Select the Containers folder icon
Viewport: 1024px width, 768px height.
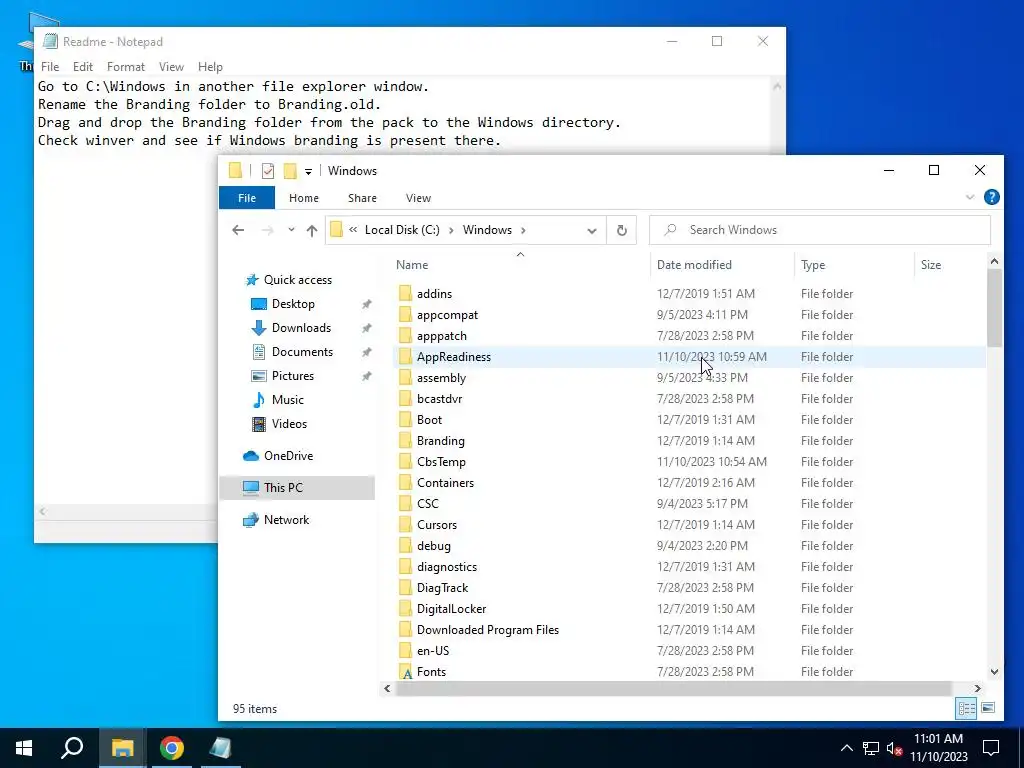[x=406, y=483]
